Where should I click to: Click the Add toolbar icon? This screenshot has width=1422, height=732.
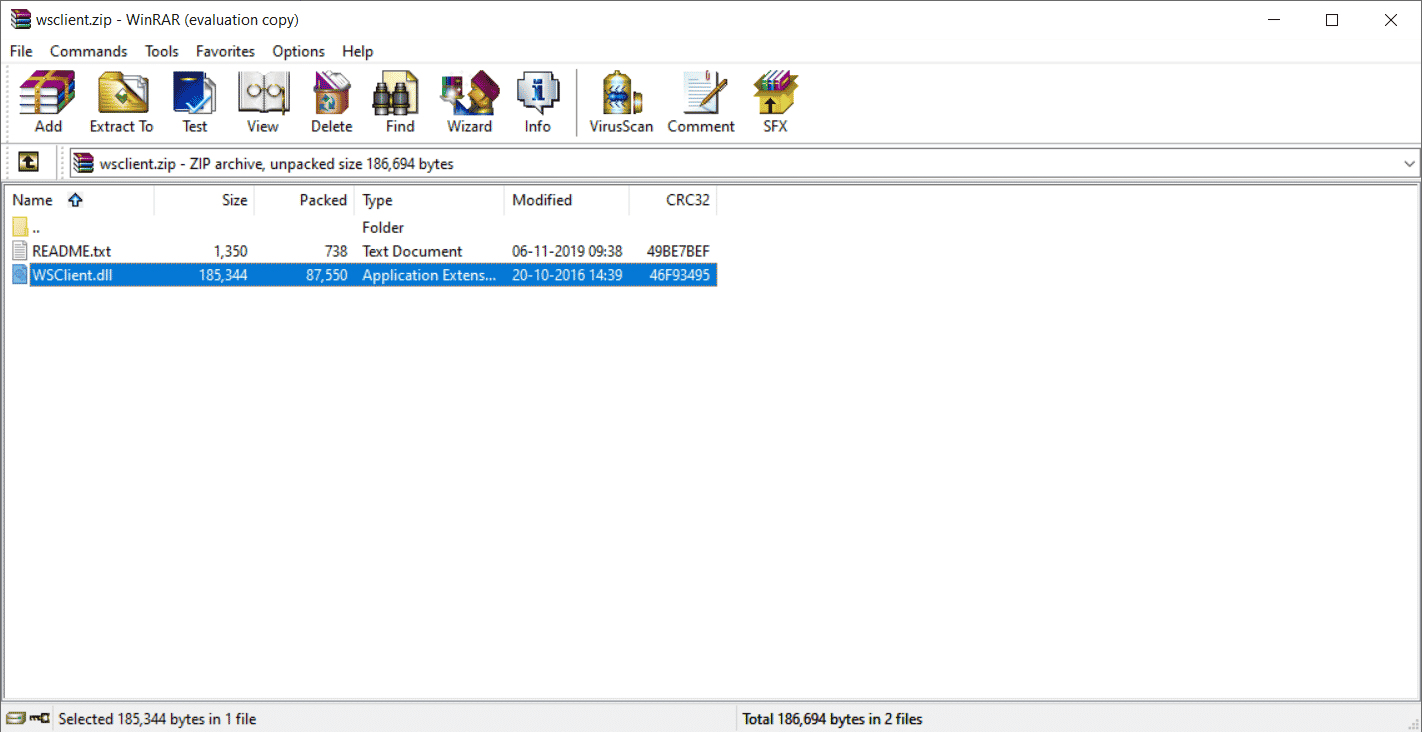pyautogui.click(x=47, y=102)
